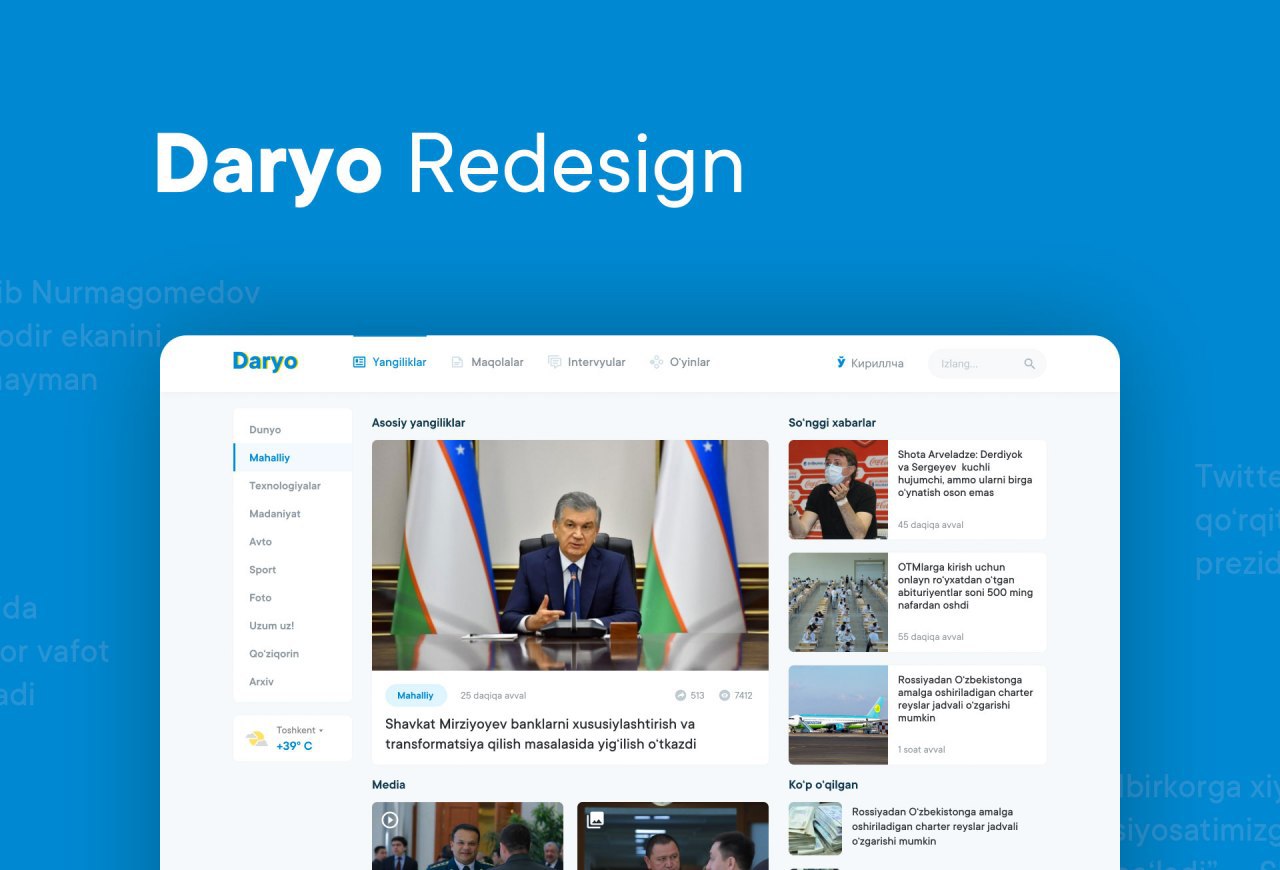Click the main news photo with flags

(x=570, y=555)
